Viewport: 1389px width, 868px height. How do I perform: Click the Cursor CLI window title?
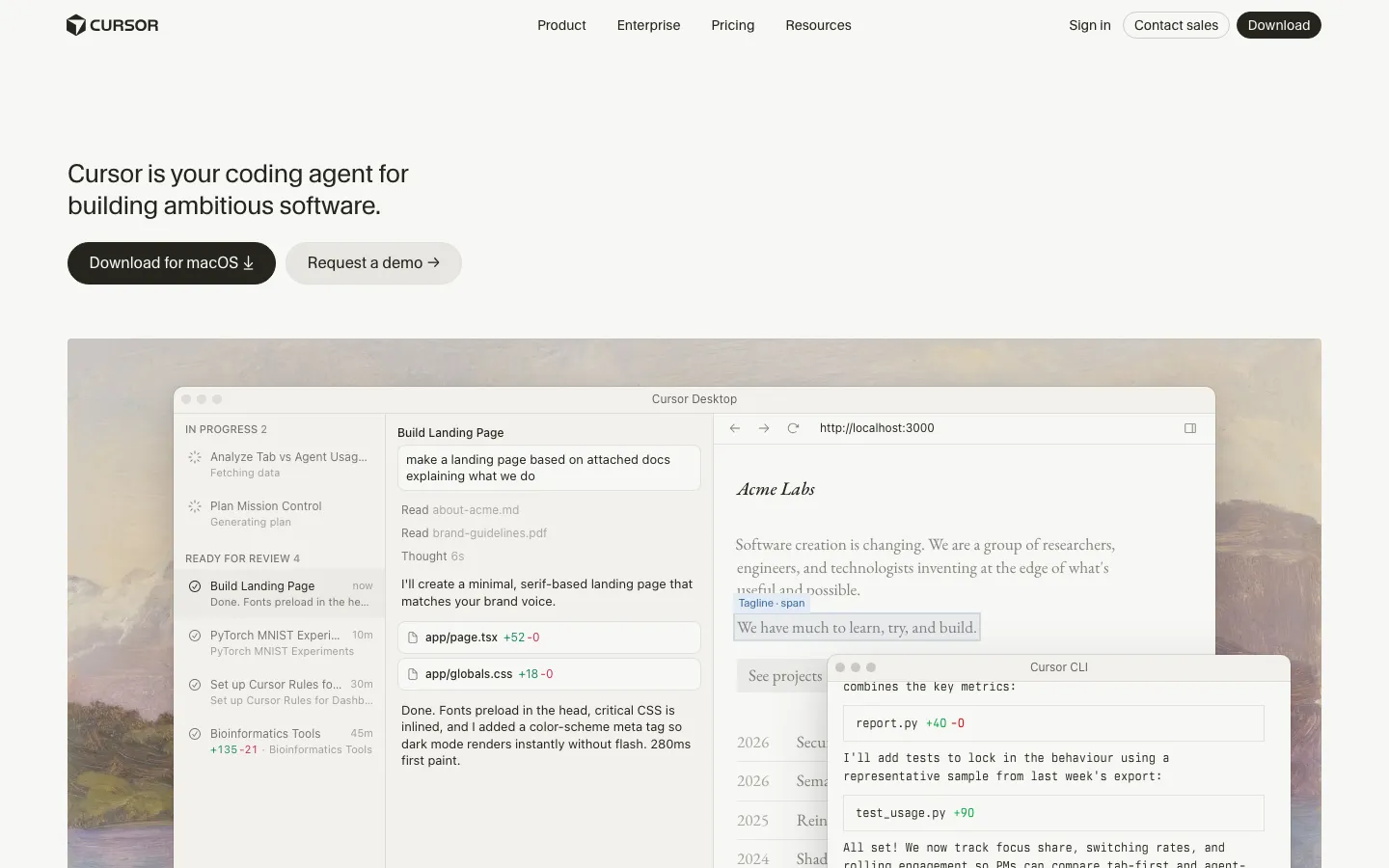[1058, 667]
